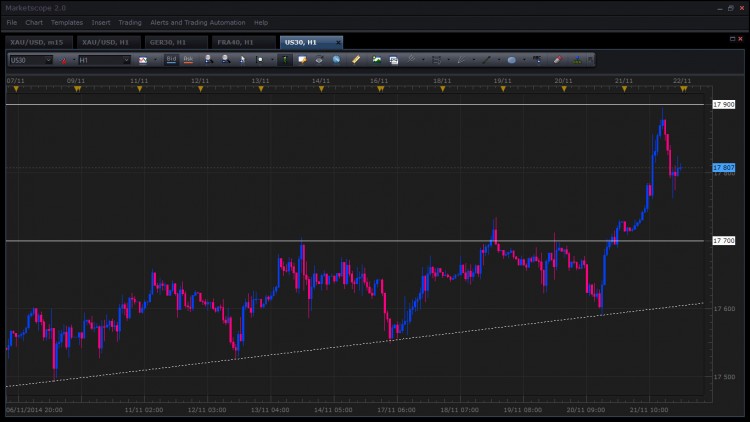Switch to the GER30, H1 tab
Screen dimensions: 750x422
(175, 42)
